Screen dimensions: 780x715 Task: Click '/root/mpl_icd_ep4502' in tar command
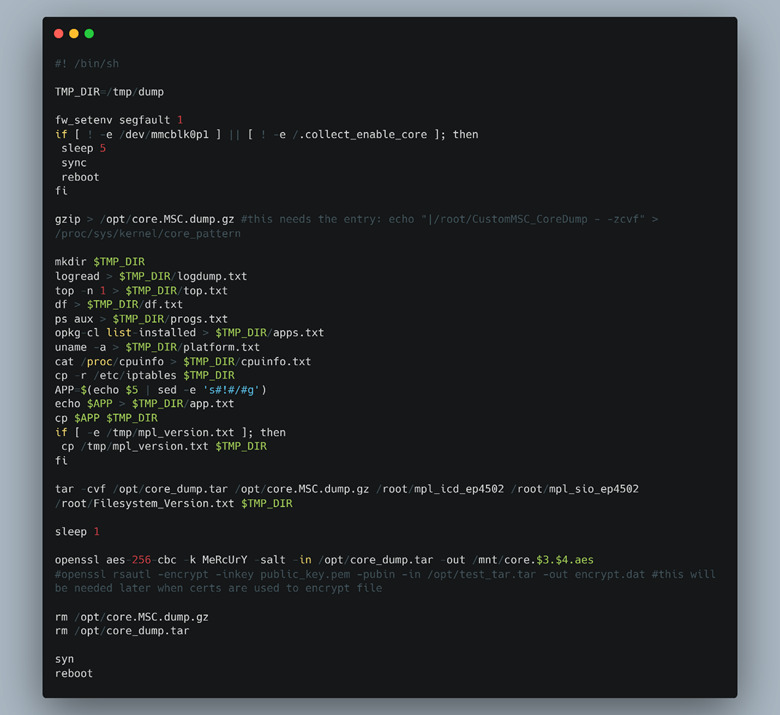[x=440, y=489]
